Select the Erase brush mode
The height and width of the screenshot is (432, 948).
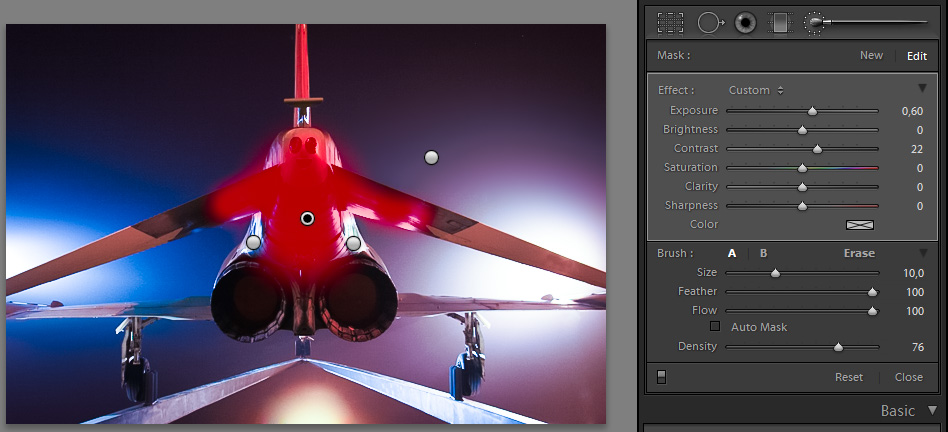(858, 253)
